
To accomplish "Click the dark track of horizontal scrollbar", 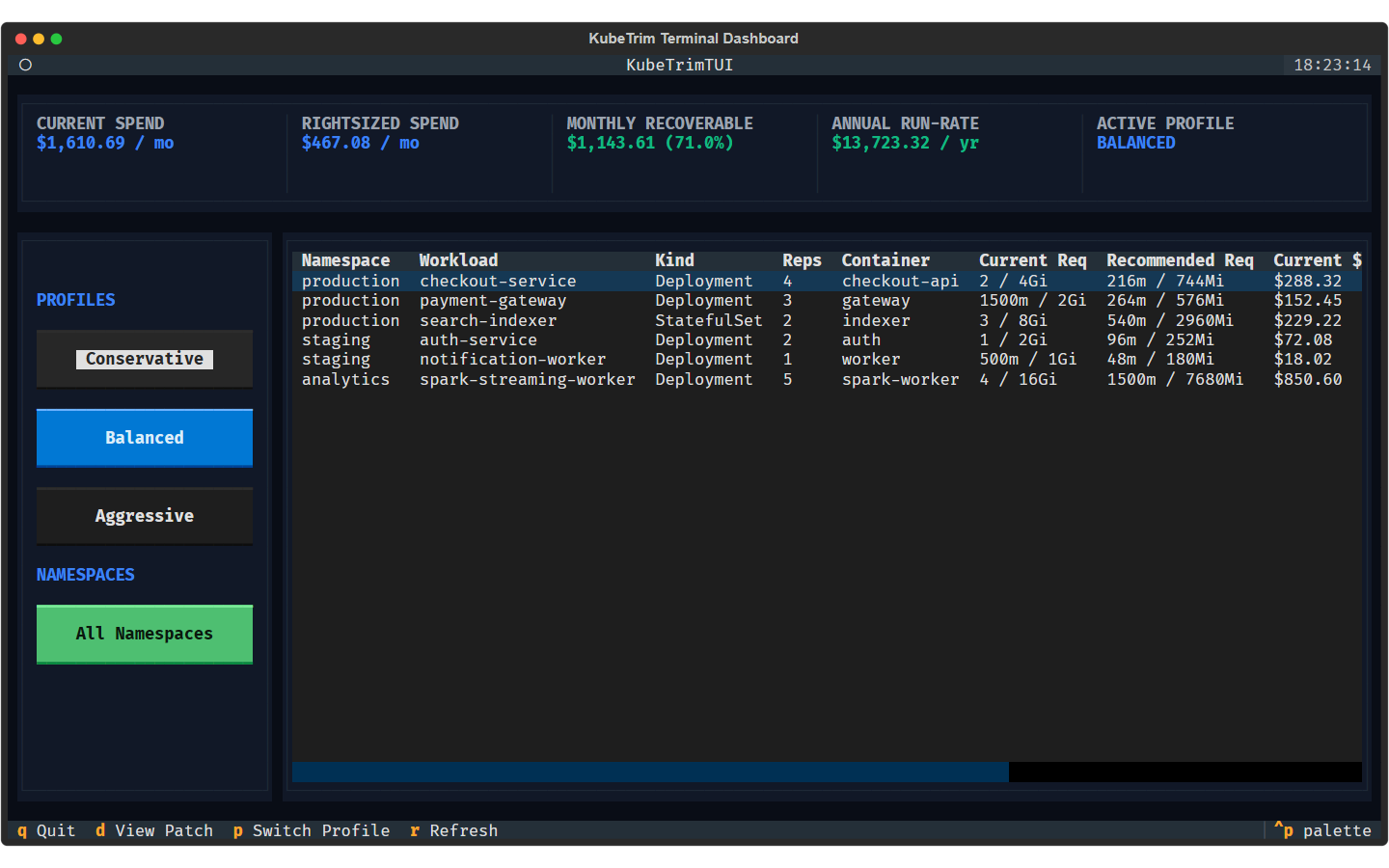I will pos(1185,772).
